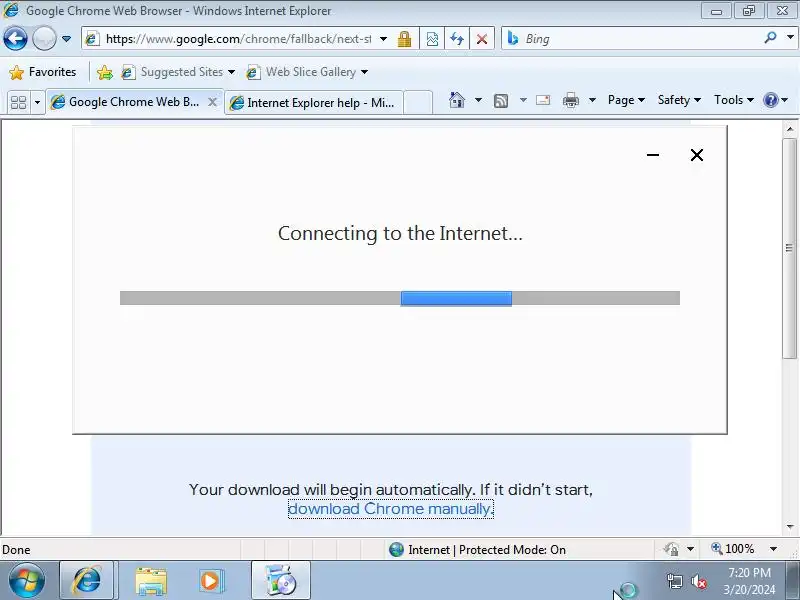This screenshot has width=800, height=600.
Task: Click the greyed Forward navigation button
Action: coord(44,38)
